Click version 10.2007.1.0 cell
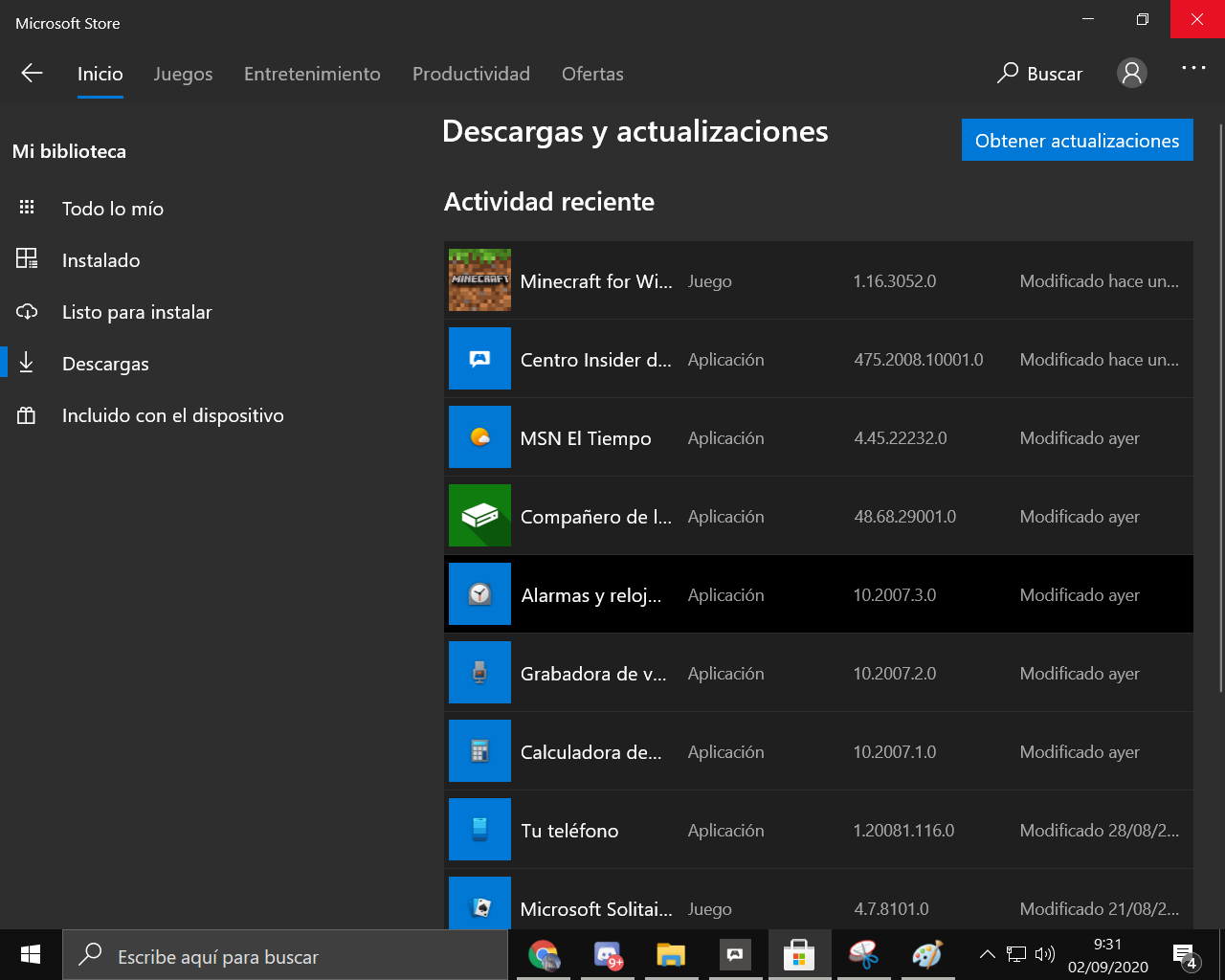 pyautogui.click(x=895, y=752)
